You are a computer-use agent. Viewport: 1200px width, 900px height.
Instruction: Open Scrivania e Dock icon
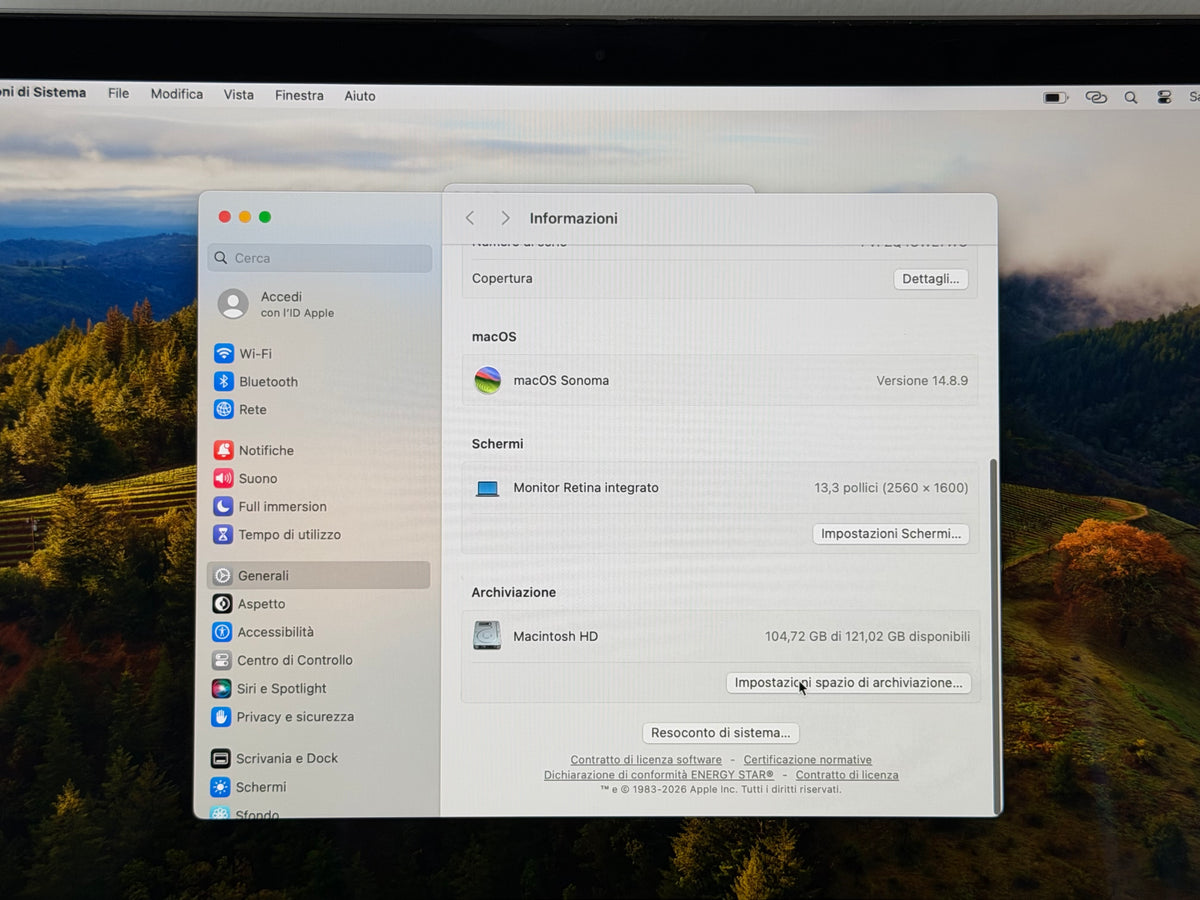tap(221, 759)
